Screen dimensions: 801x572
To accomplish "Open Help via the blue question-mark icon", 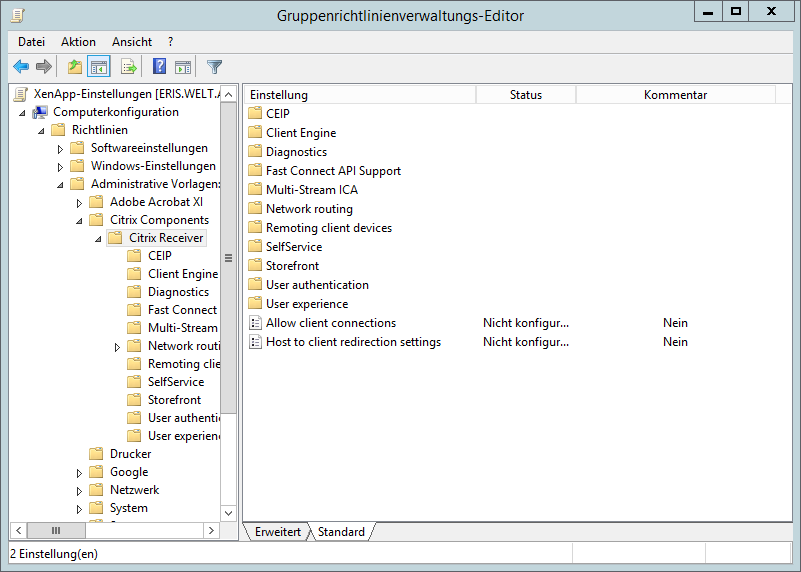I will coord(159,66).
